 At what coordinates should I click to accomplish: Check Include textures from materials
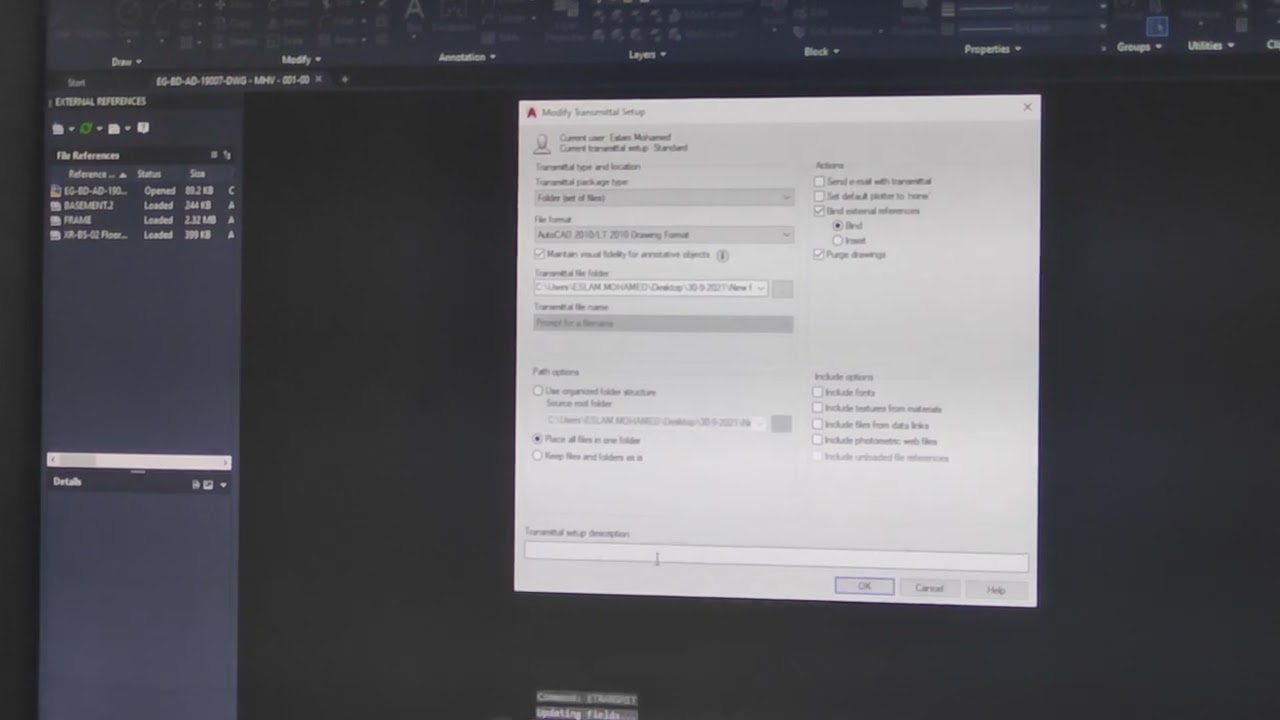tap(818, 409)
